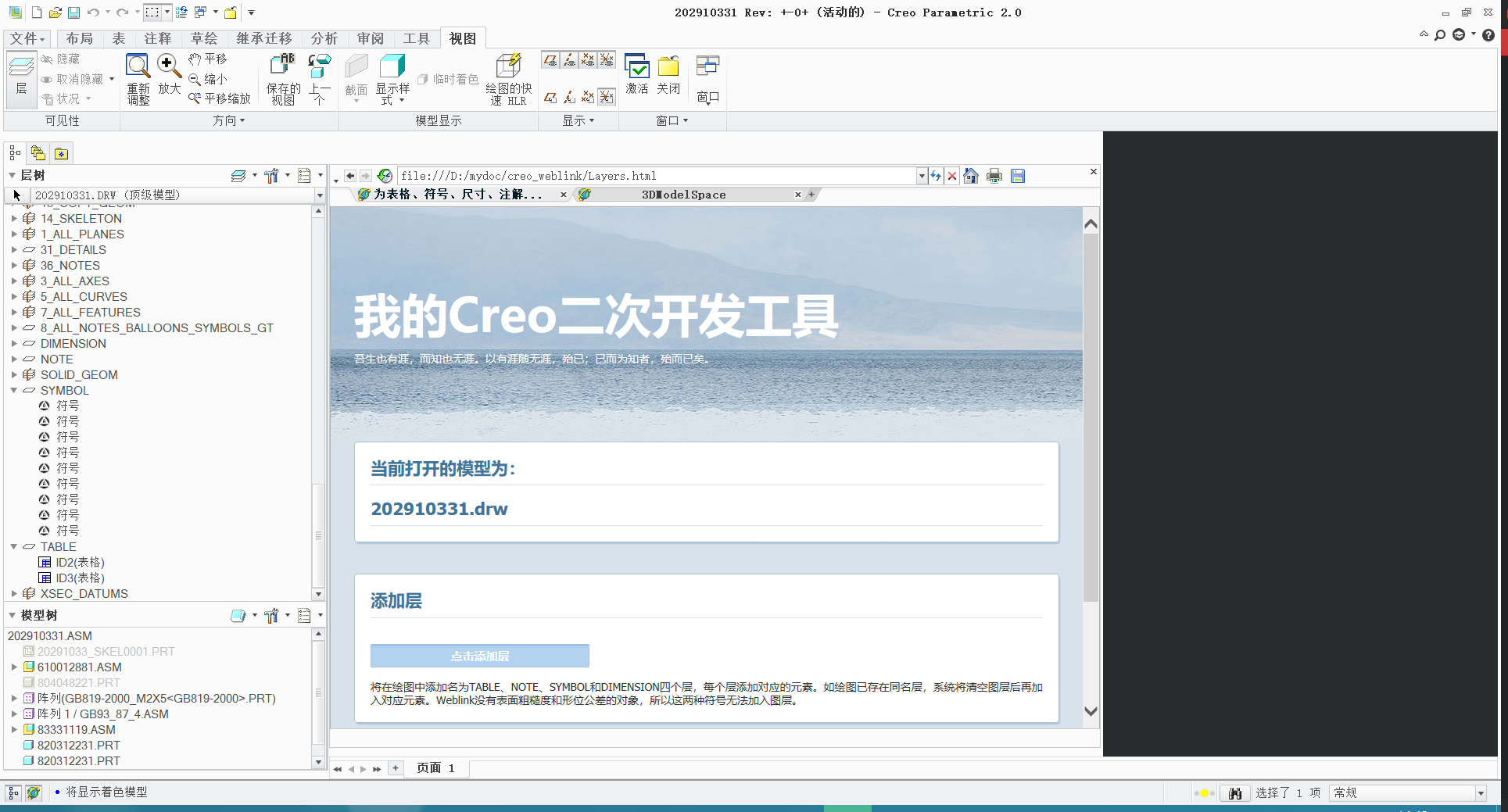This screenshot has height=812, width=1508.
Task: Click the web page vertical scrollbar
Action: click(1091, 417)
